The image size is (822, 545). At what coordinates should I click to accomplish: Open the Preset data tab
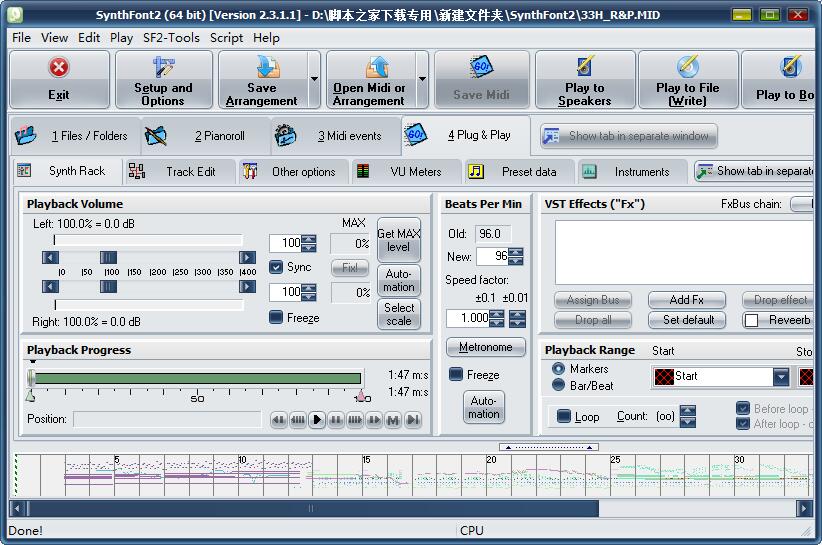click(x=519, y=172)
